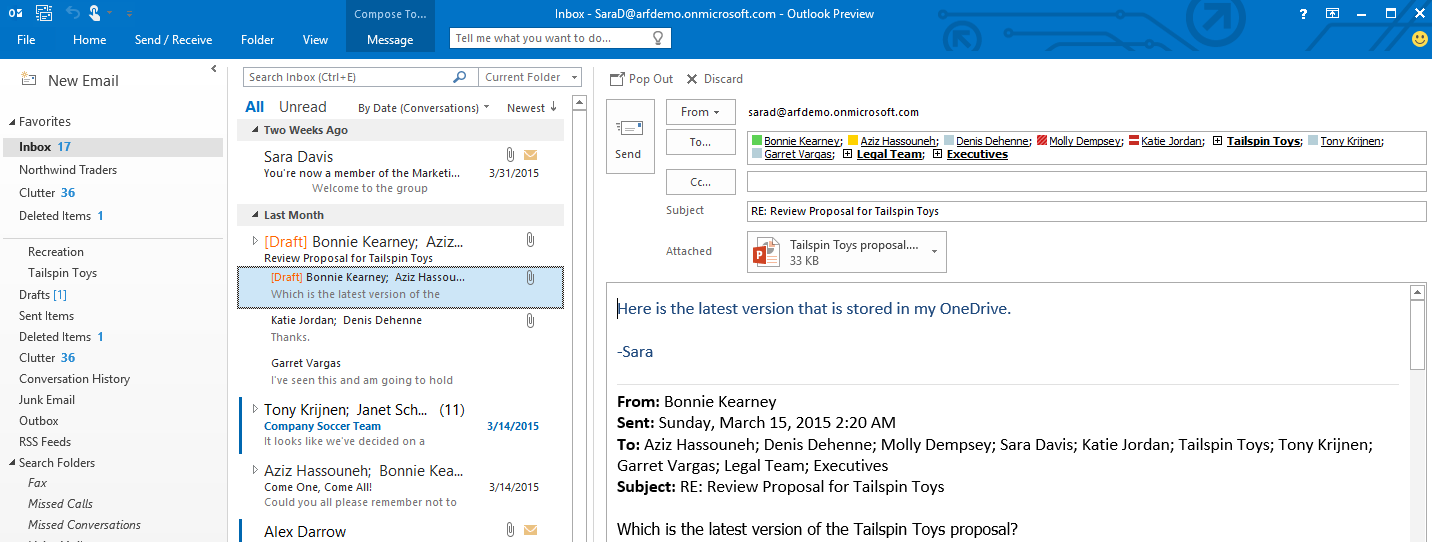The image size is (1432, 542).
Task: Open the Touch/Mouse Mode quick access icon
Action: (94, 13)
